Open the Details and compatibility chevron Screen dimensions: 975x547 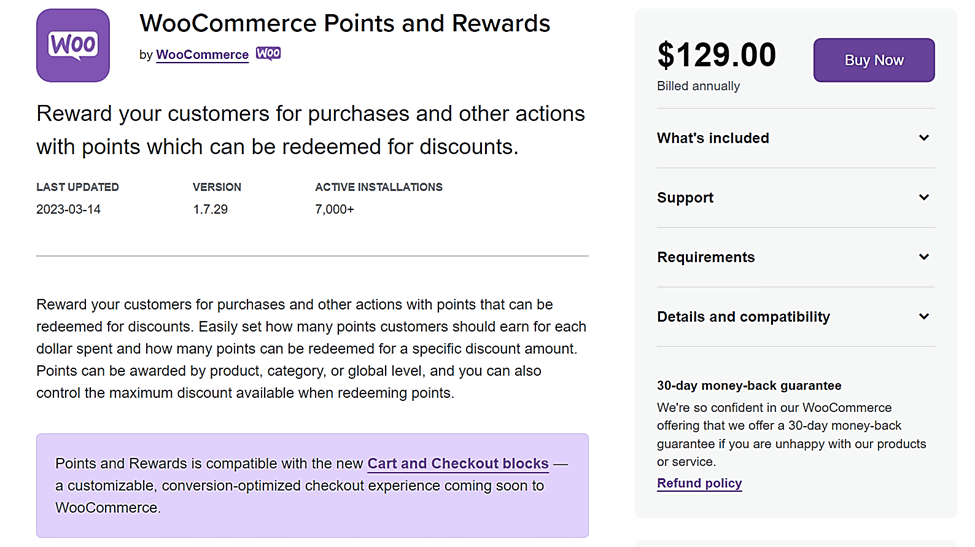pos(924,316)
